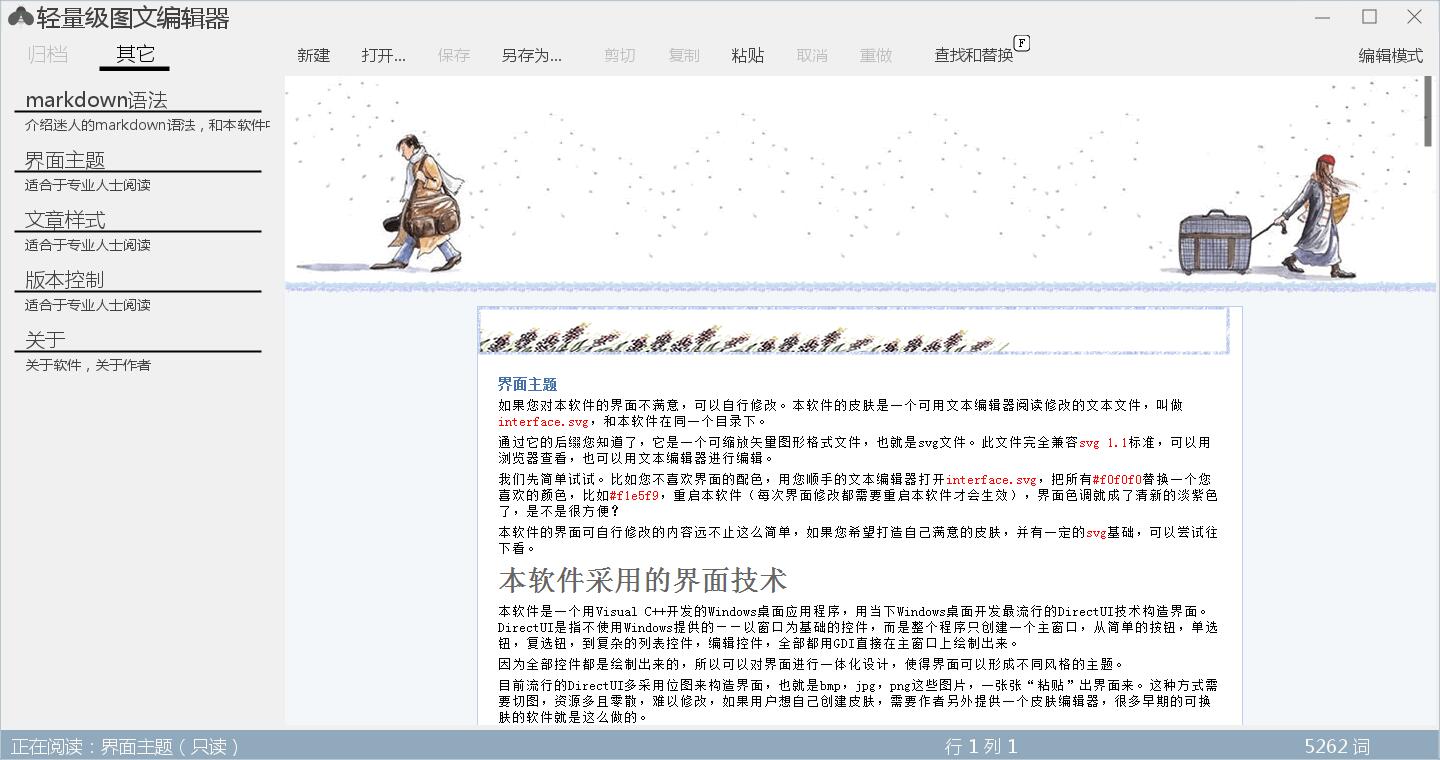Paste clipboard content via 粘贴
1440x760 pixels.
click(747, 56)
